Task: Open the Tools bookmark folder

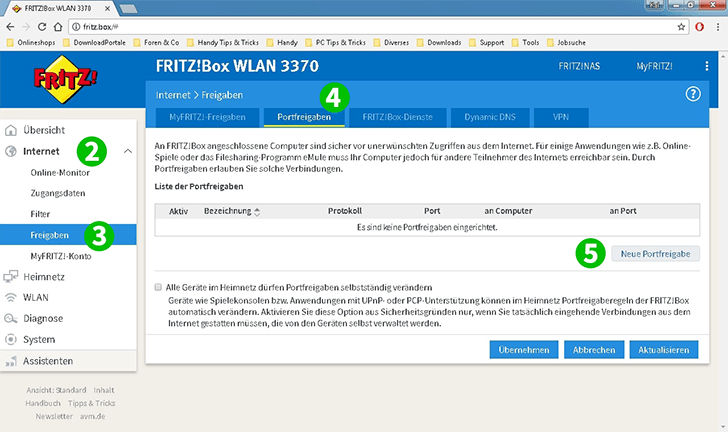Action: pos(526,43)
